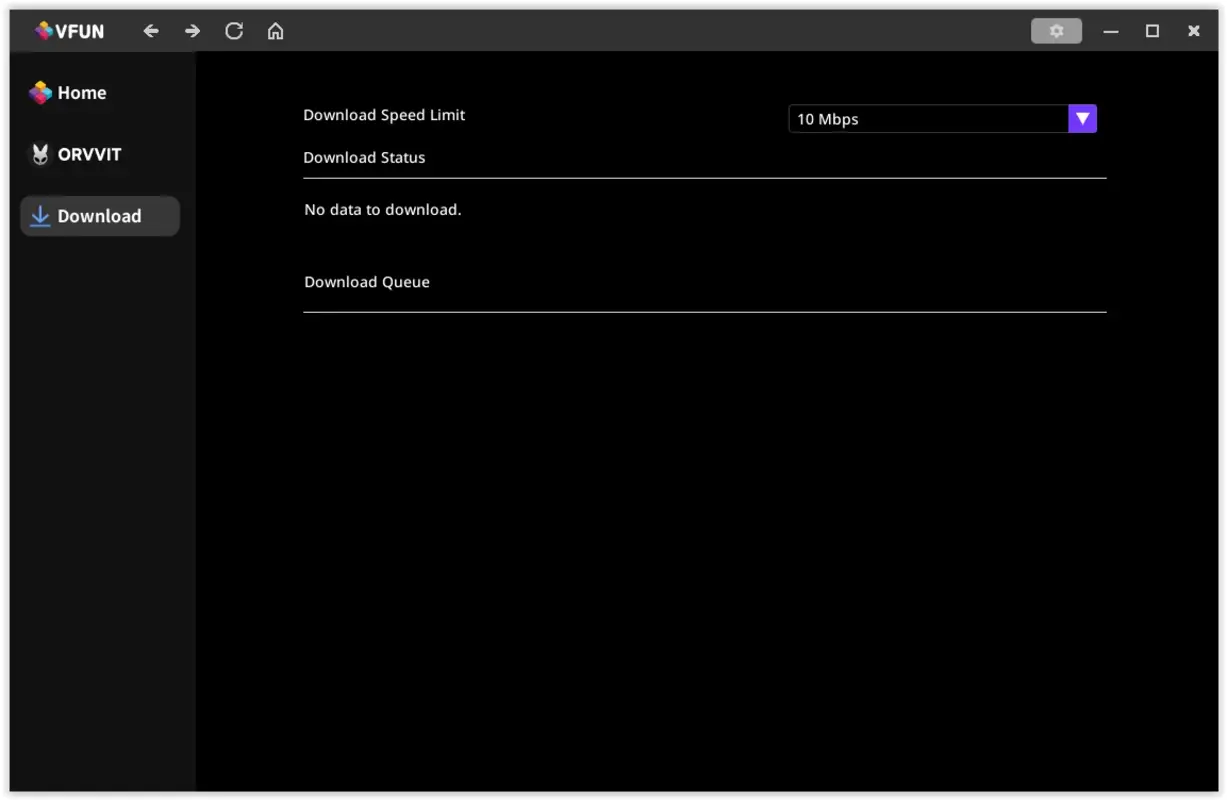
Task: Click the Download Status heading
Action: tap(364, 157)
